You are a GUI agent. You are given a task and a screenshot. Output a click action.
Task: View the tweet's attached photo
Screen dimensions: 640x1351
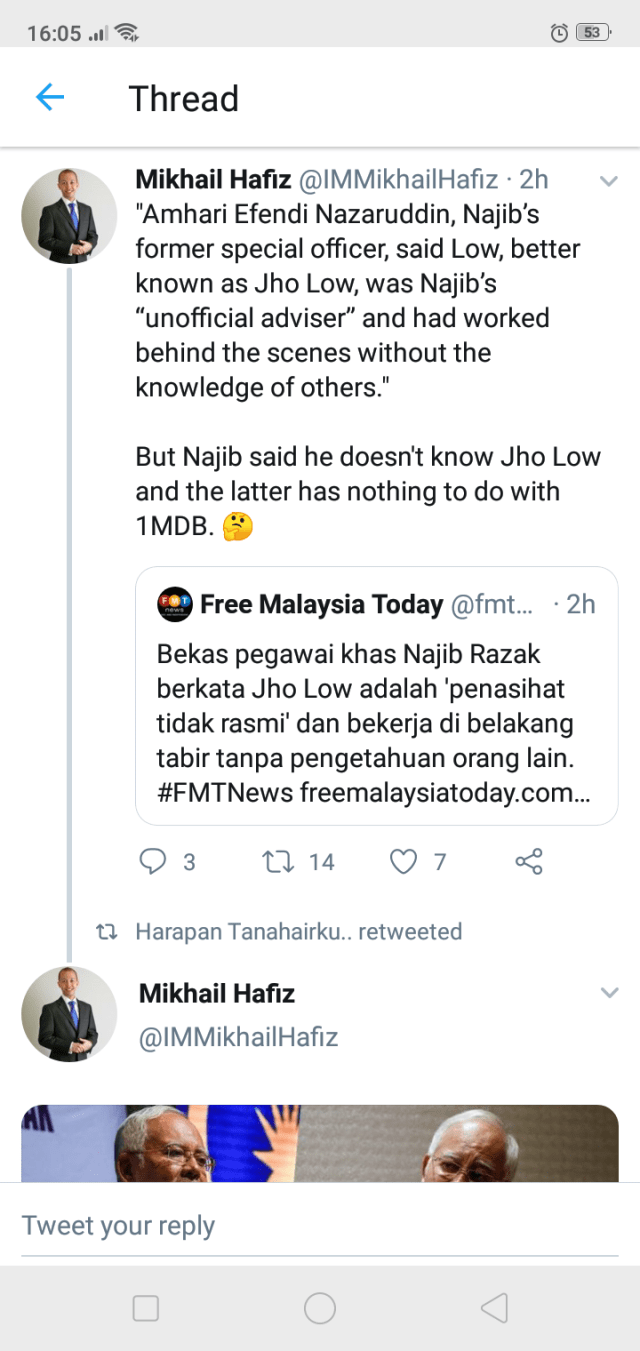click(x=320, y=1143)
